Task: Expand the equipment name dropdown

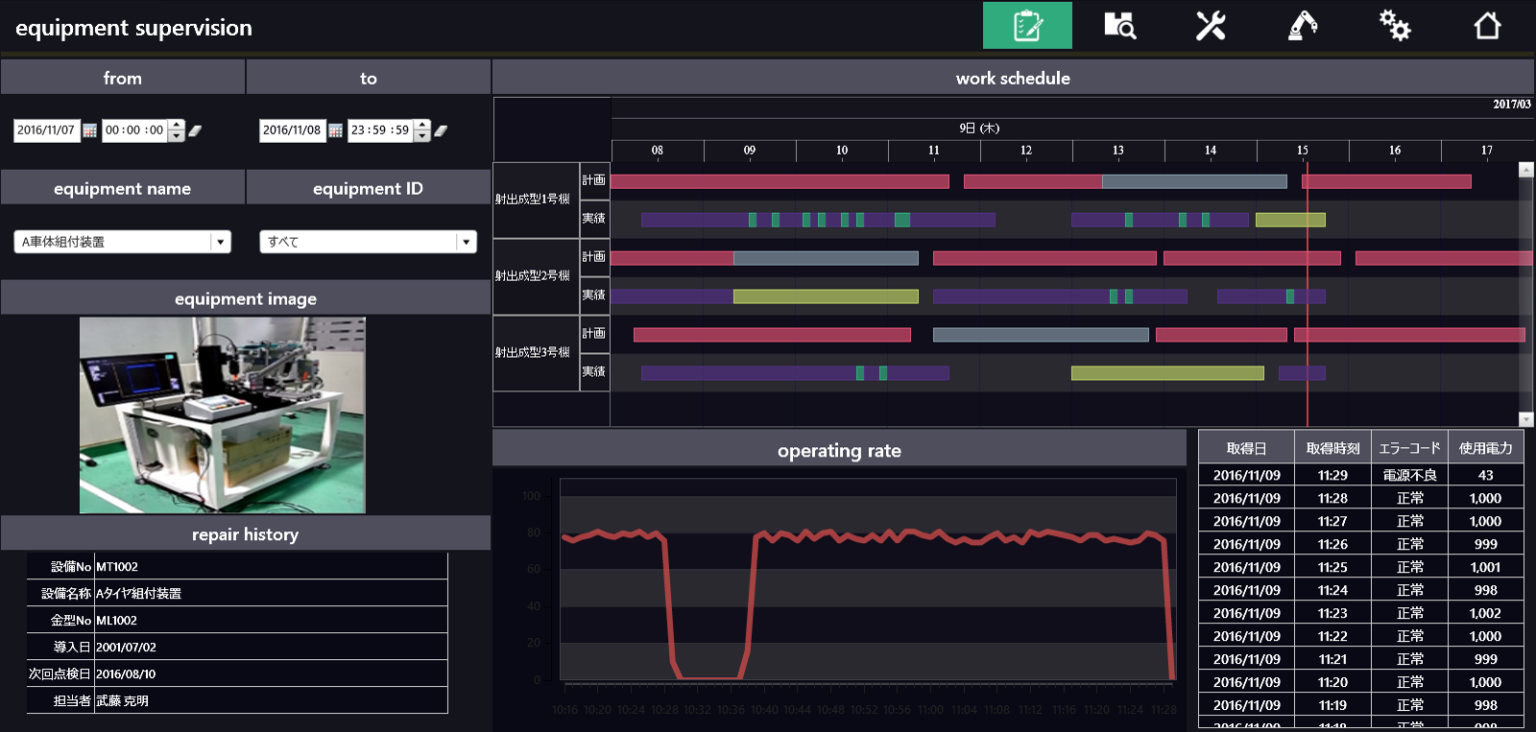Action: pos(220,242)
